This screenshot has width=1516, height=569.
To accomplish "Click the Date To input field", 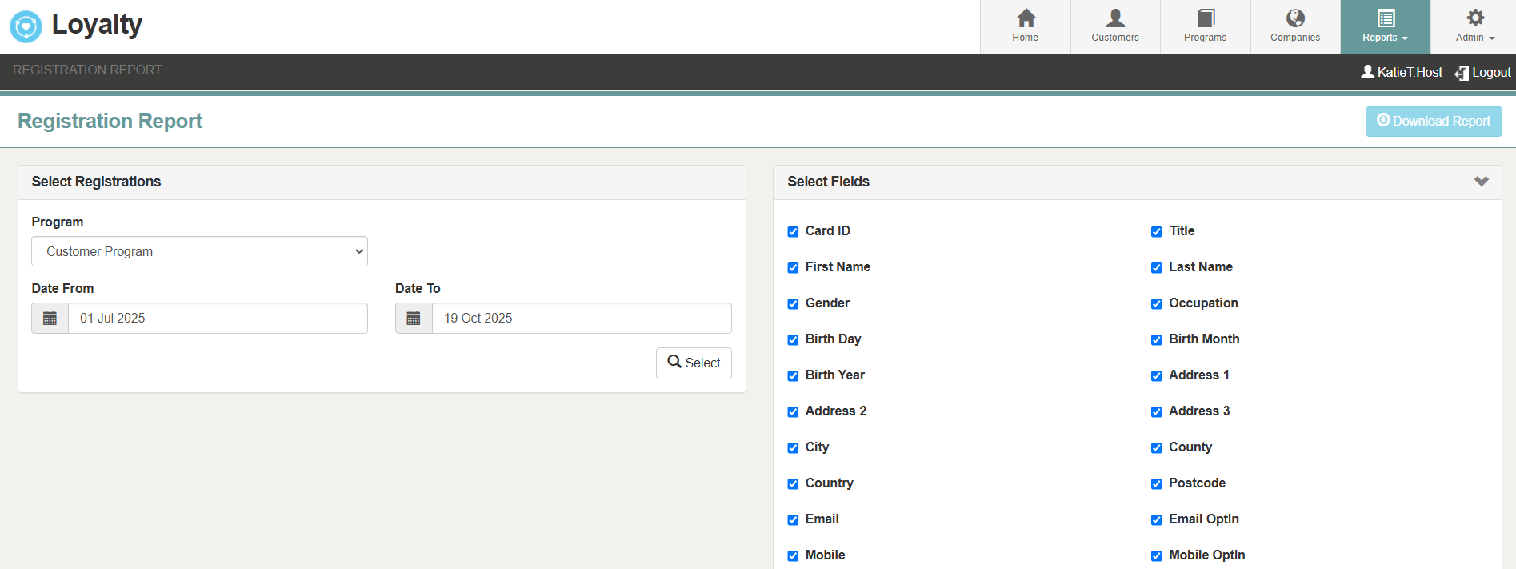I will (581, 319).
